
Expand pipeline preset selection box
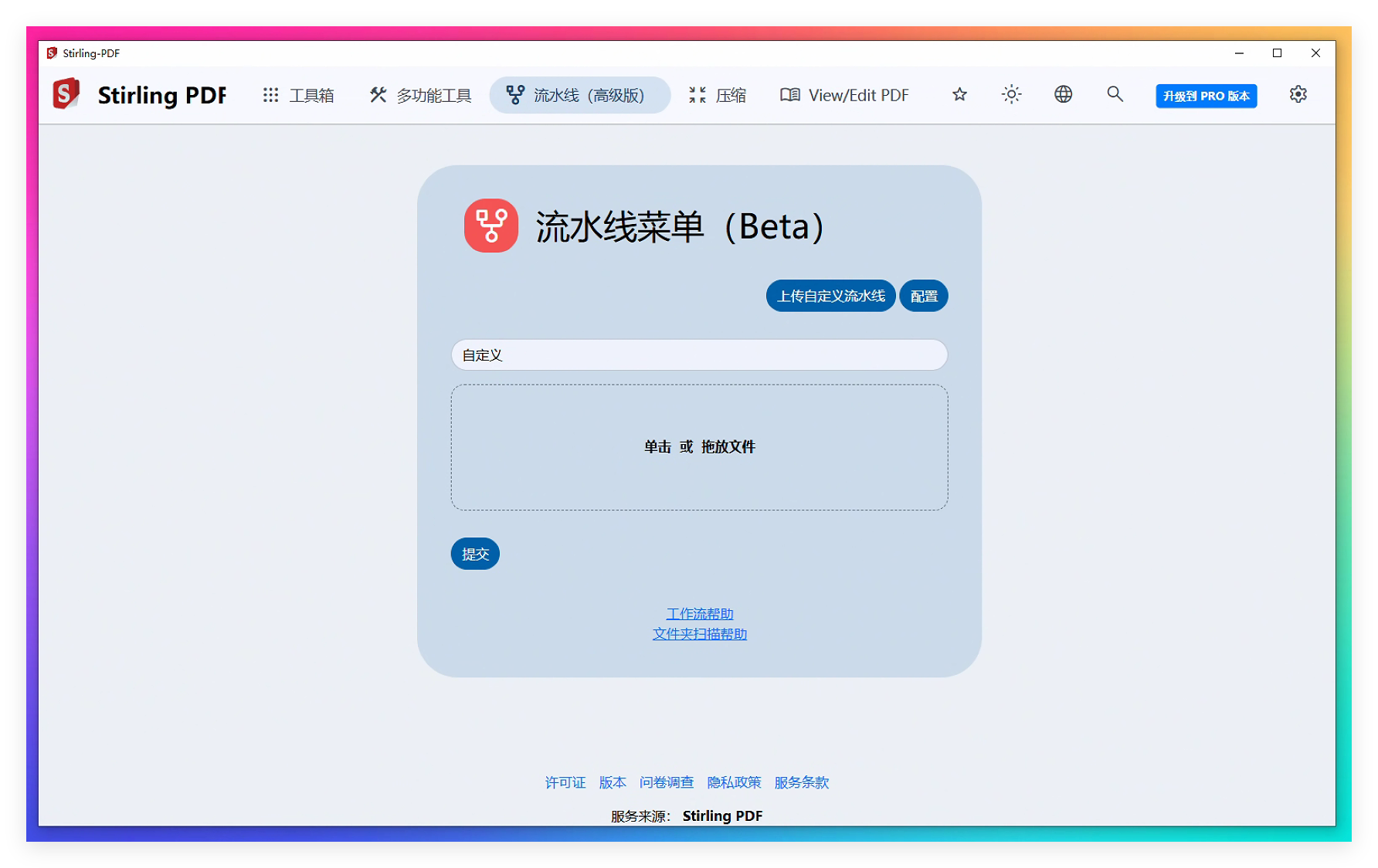pyautogui.click(x=697, y=354)
